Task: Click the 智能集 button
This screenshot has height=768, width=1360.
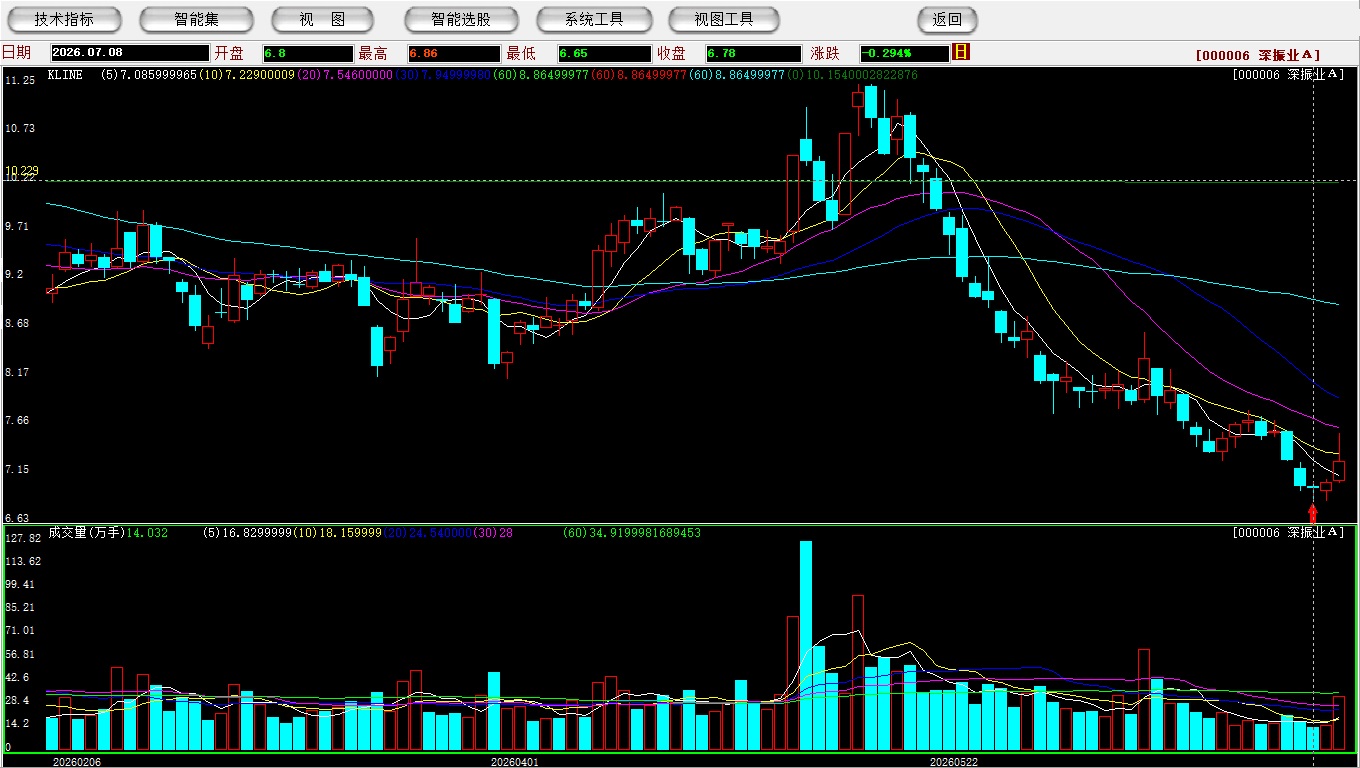Action: (196, 19)
